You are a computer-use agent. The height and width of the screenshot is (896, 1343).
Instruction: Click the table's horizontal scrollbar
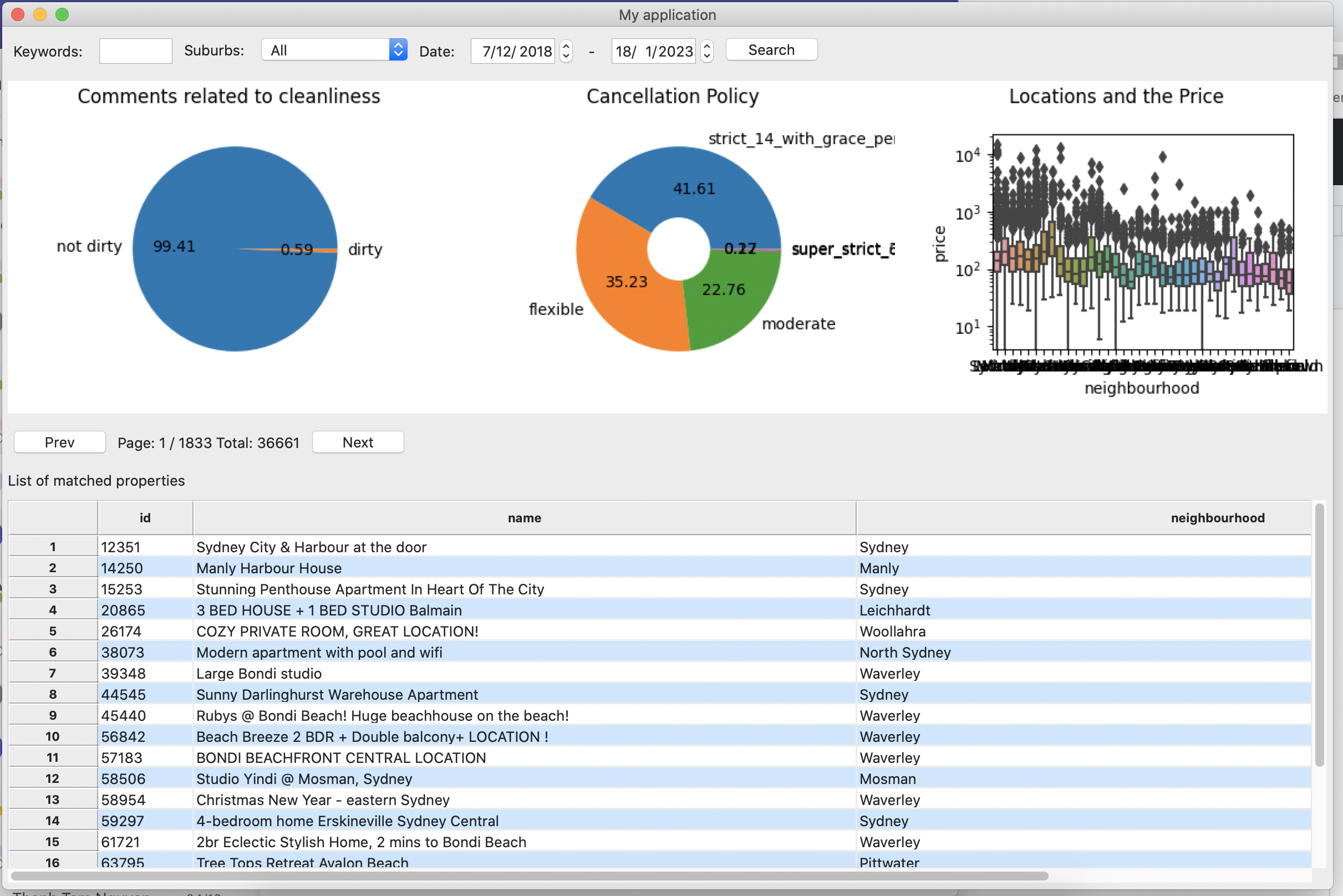(x=529, y=876)
